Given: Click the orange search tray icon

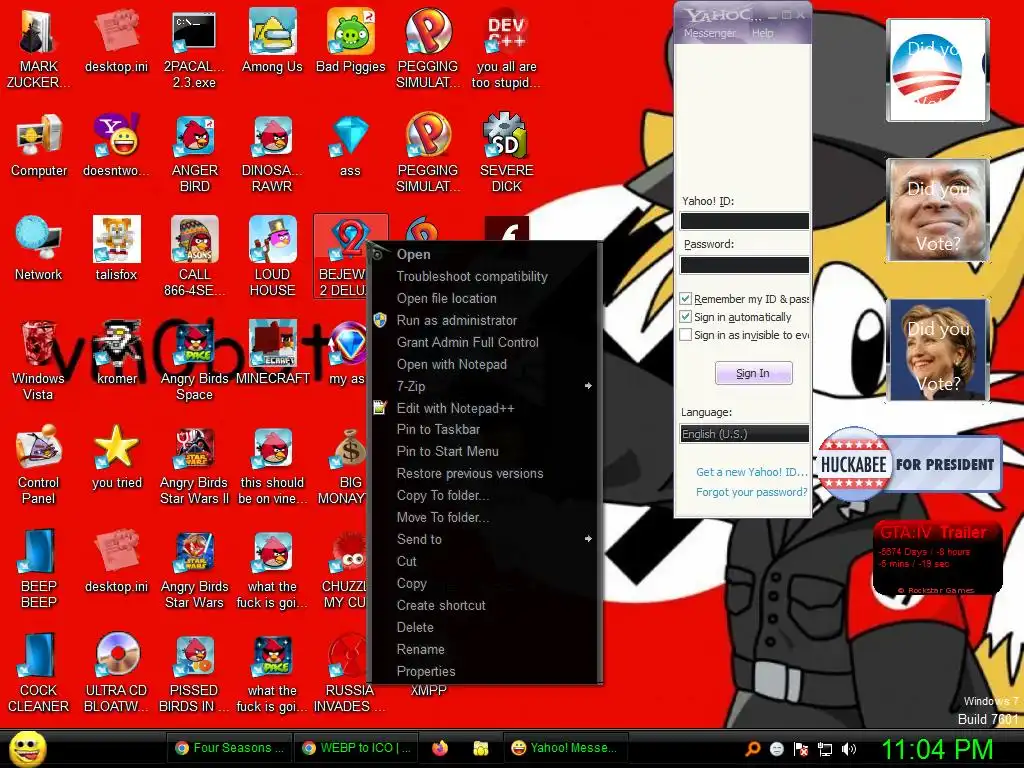Looking at the screenshot, I should pos(752,749).
